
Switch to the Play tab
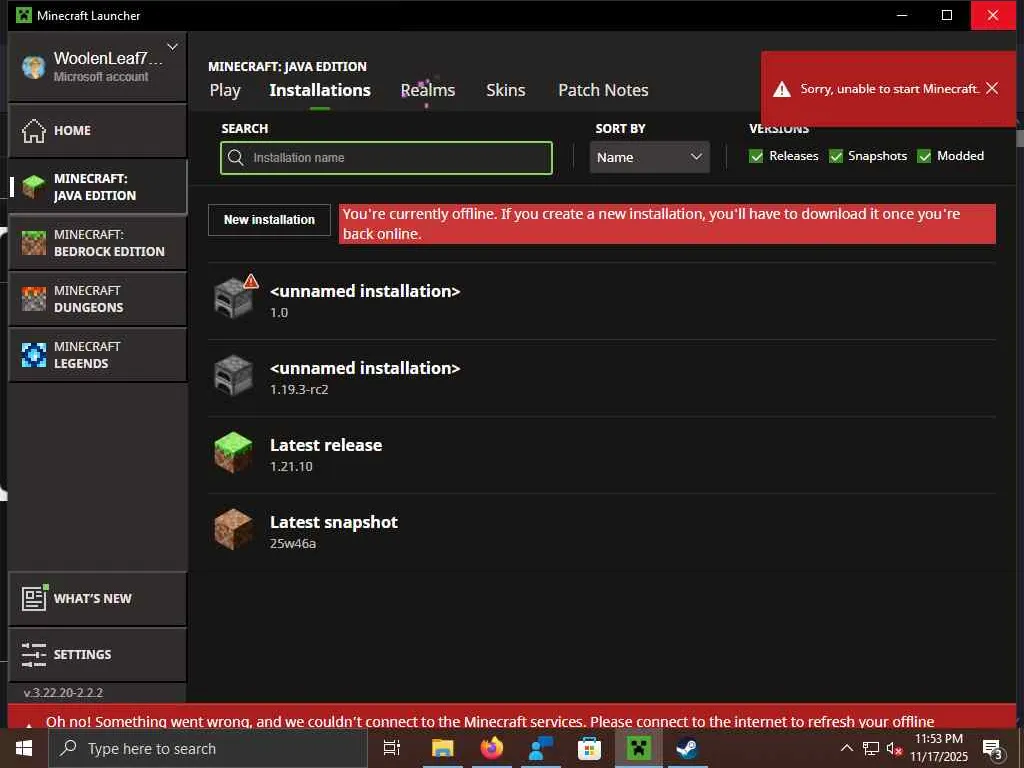coord(225,90)
